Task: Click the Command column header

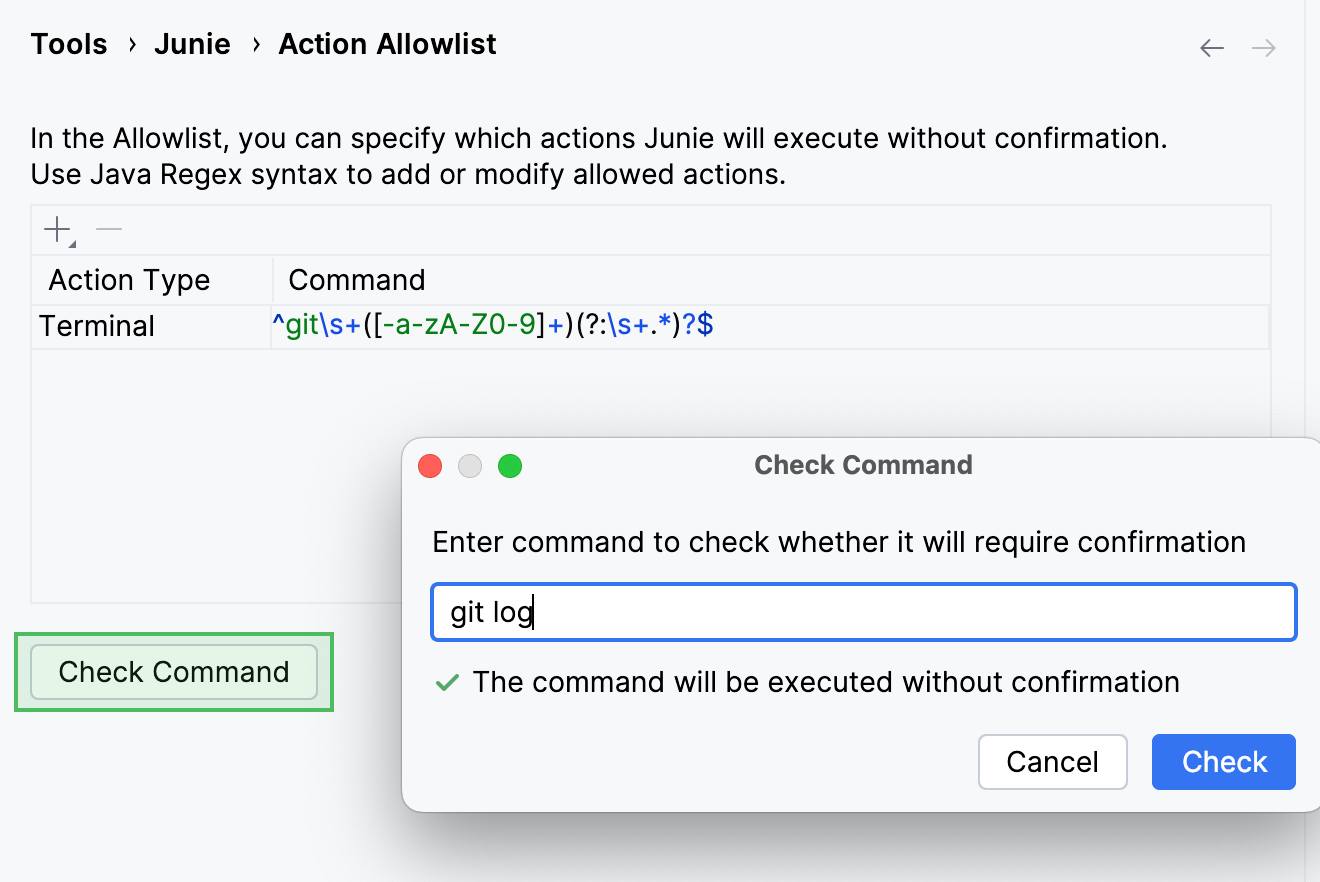Action: [x=356, y=280]
